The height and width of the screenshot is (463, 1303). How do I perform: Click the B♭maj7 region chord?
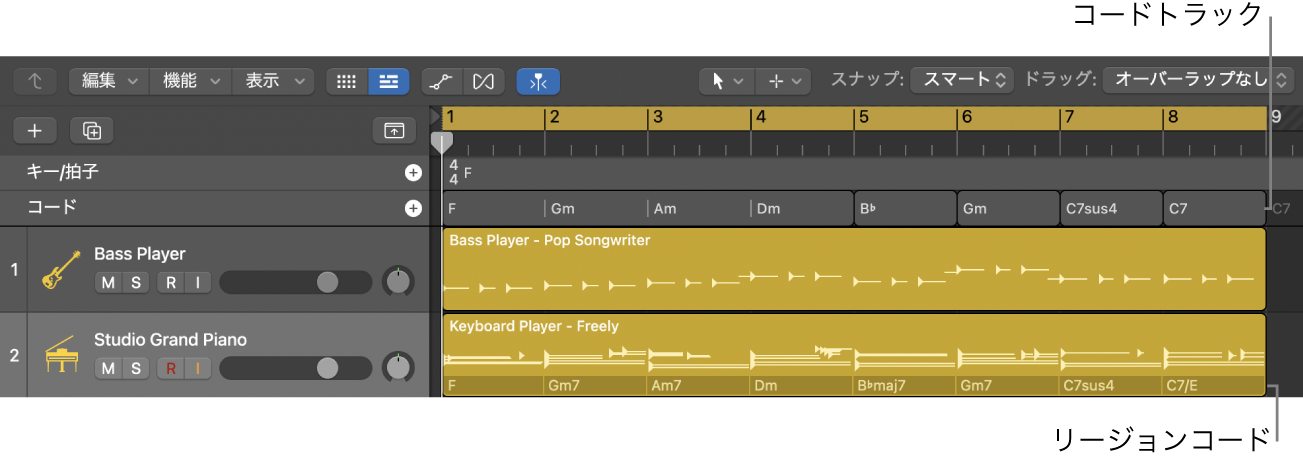coord(906,386)
